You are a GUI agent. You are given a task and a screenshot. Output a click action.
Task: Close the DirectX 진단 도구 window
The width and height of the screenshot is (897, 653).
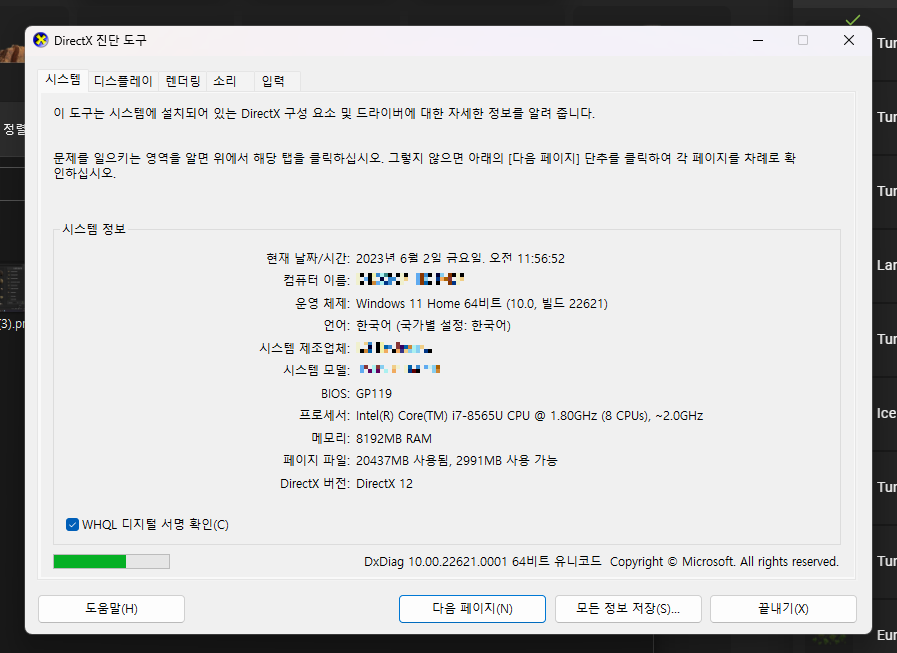[x=849, y=40]
